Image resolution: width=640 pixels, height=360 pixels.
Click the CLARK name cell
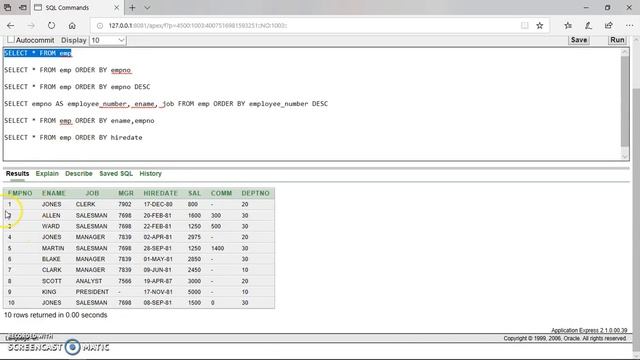coord(51,270)
